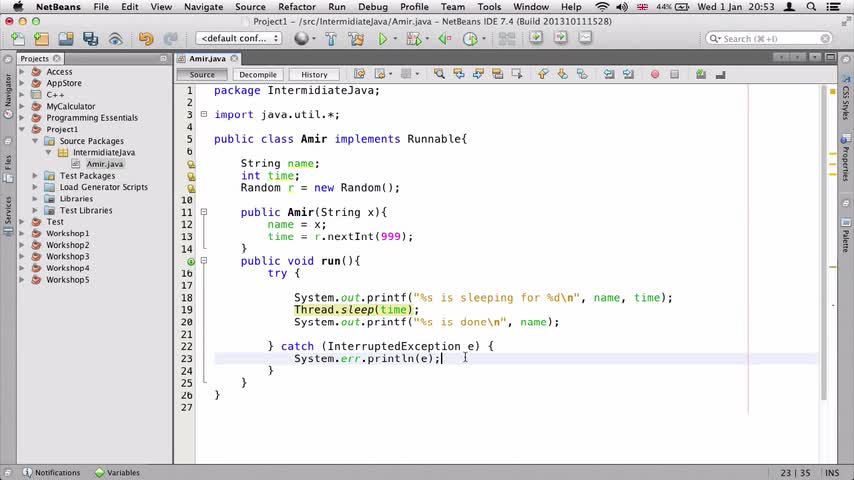Click the Comment lines icon
This screenshot has height=480, width=854.
[x=701, y=74]
